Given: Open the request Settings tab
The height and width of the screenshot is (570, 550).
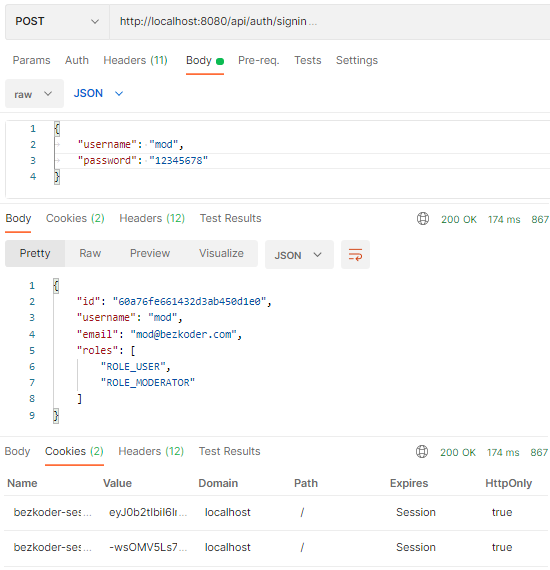Looking at the screenshot, I should pos(357,60).
